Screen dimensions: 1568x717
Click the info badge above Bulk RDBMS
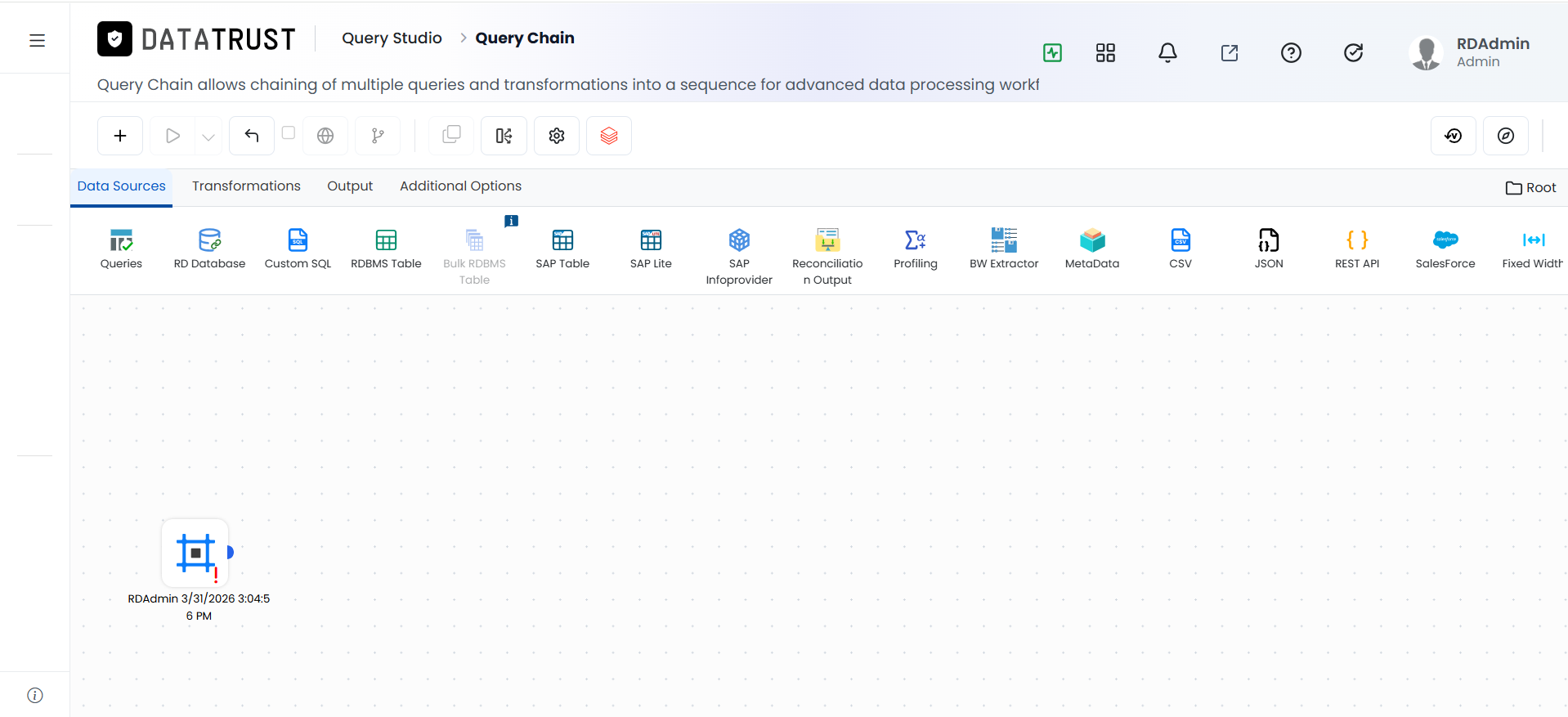512,221
